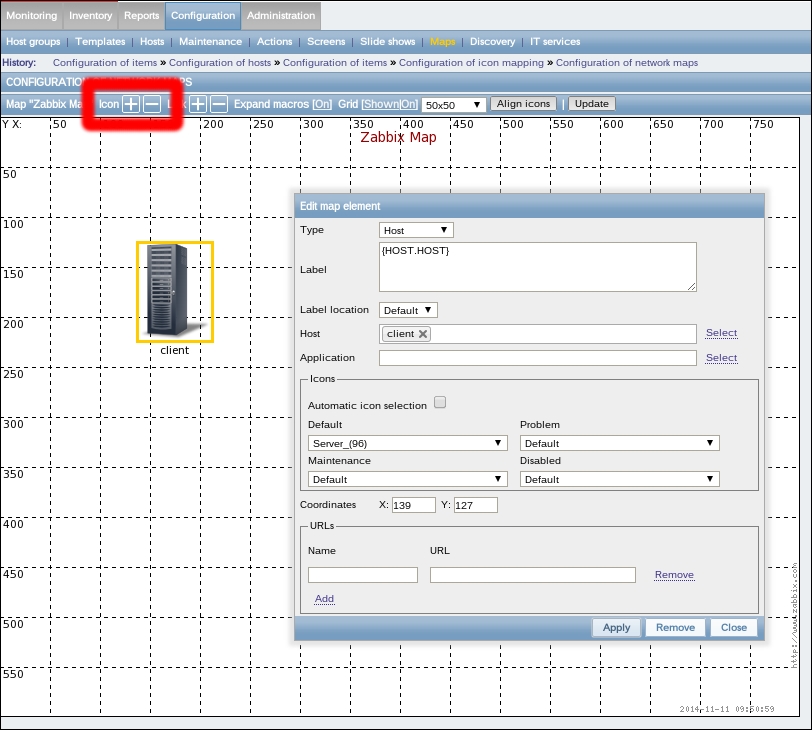Click the Link minus button to remove link
The width and height of the screenshot is (812, 730).
tap(219, 104)
